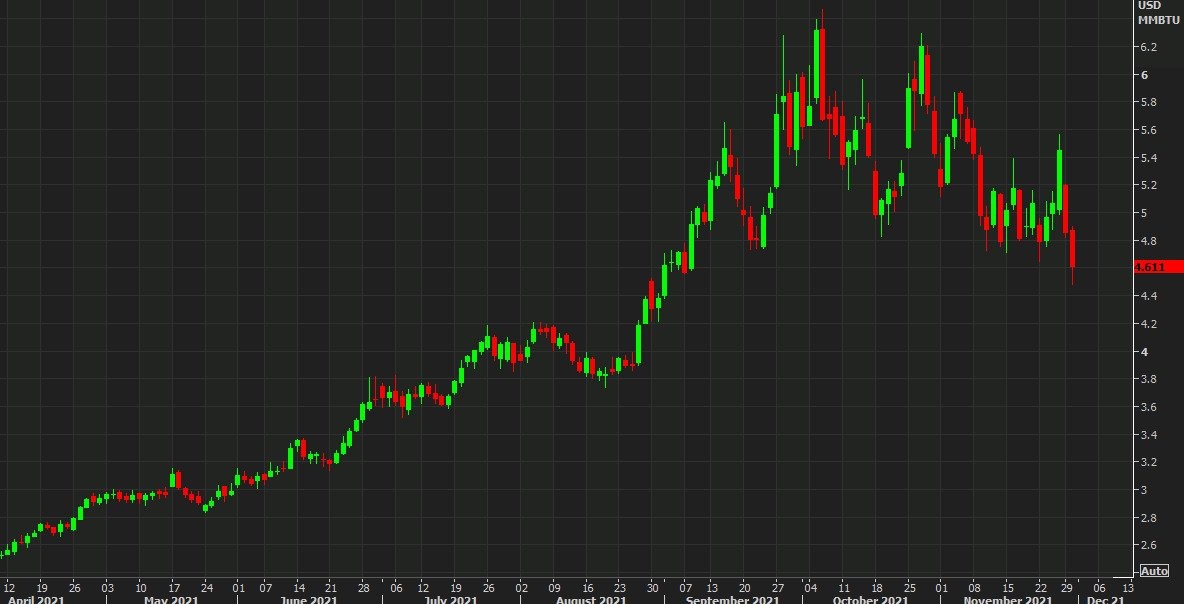Click the 22 date tick label

pos(1041,587)
